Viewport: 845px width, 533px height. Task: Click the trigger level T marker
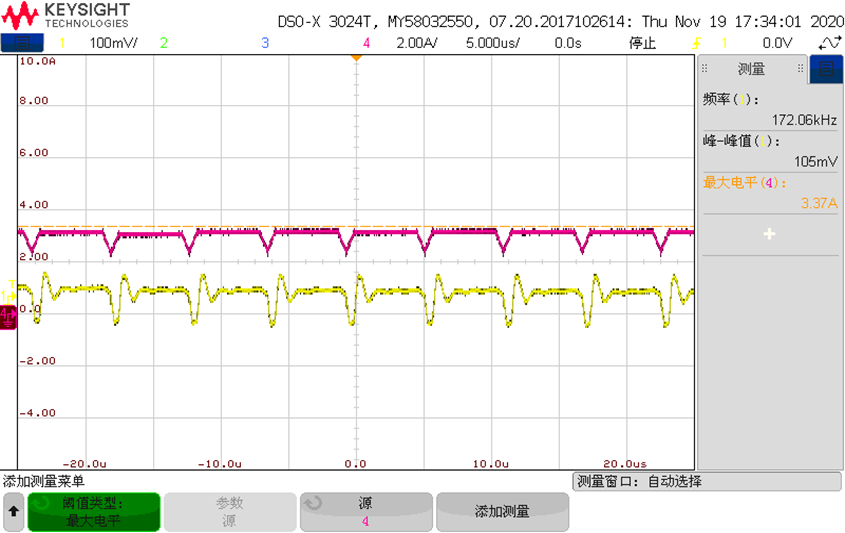point(12,285)
